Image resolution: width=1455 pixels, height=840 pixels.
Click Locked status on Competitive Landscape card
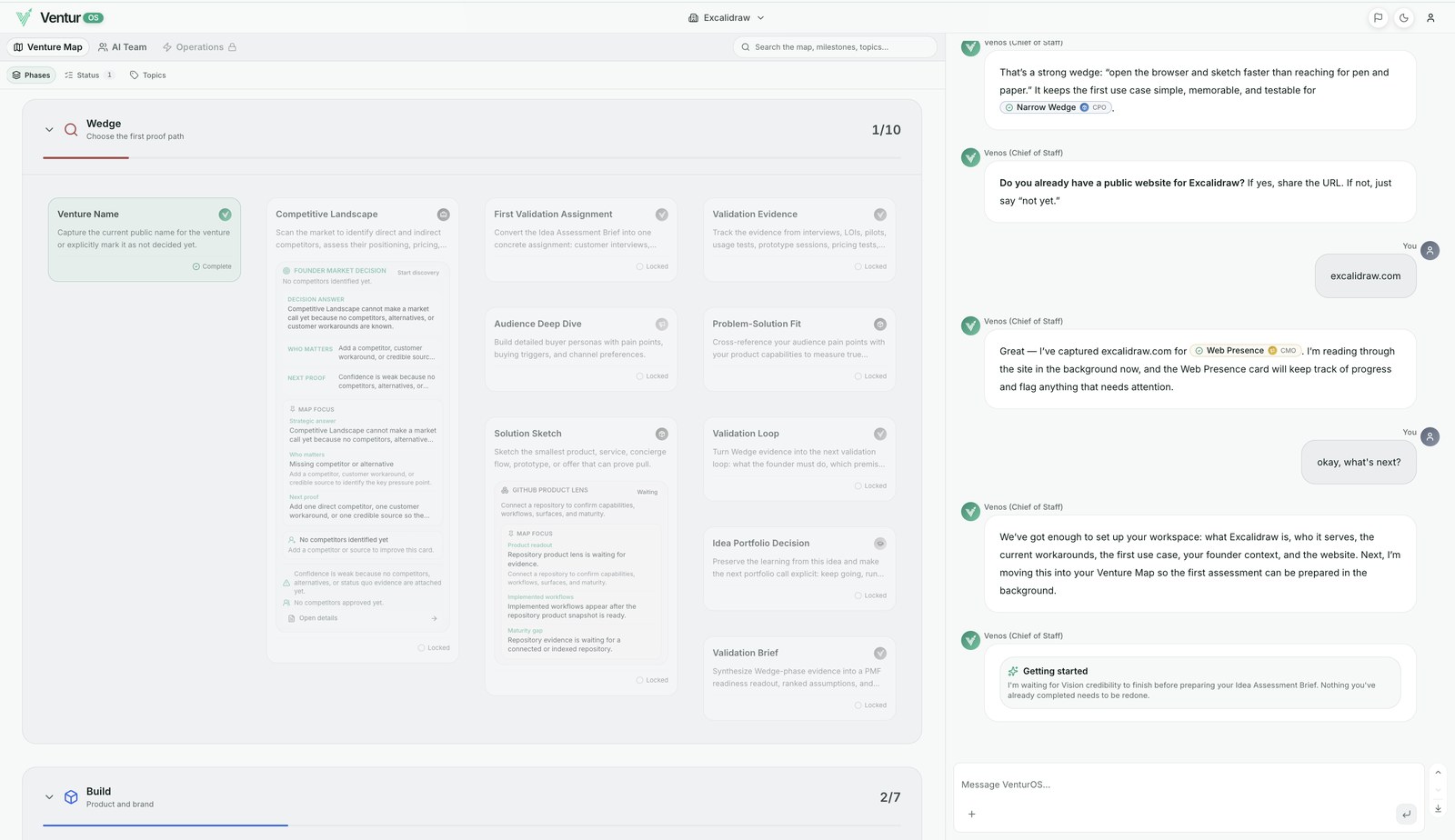[x=434, y=648]
